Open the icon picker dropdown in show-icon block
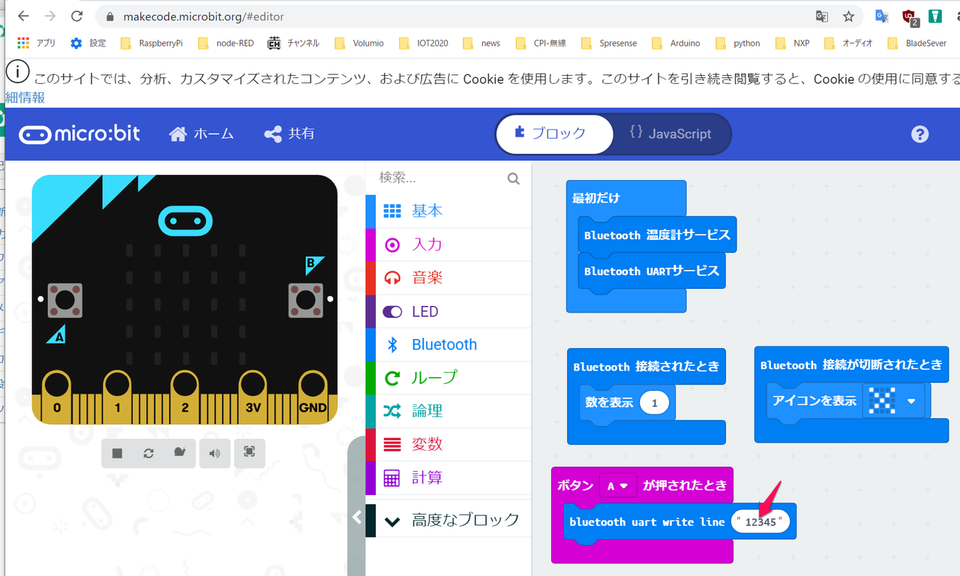The image size is (960, 576). click(x=911, y=401)
